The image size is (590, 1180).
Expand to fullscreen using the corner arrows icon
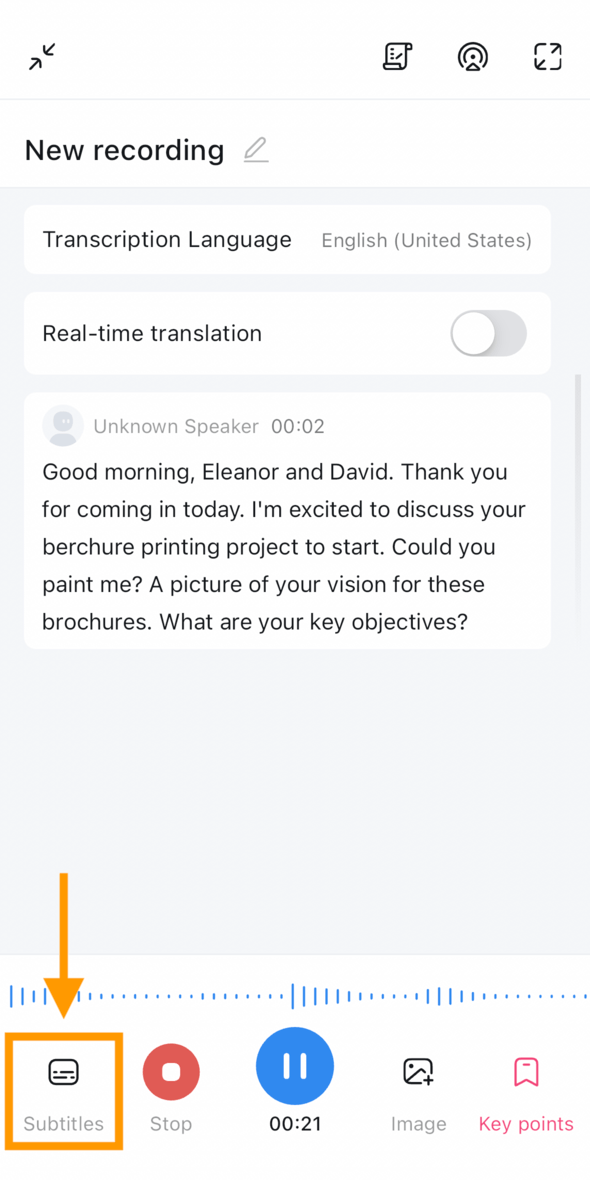tap(548, 57)
